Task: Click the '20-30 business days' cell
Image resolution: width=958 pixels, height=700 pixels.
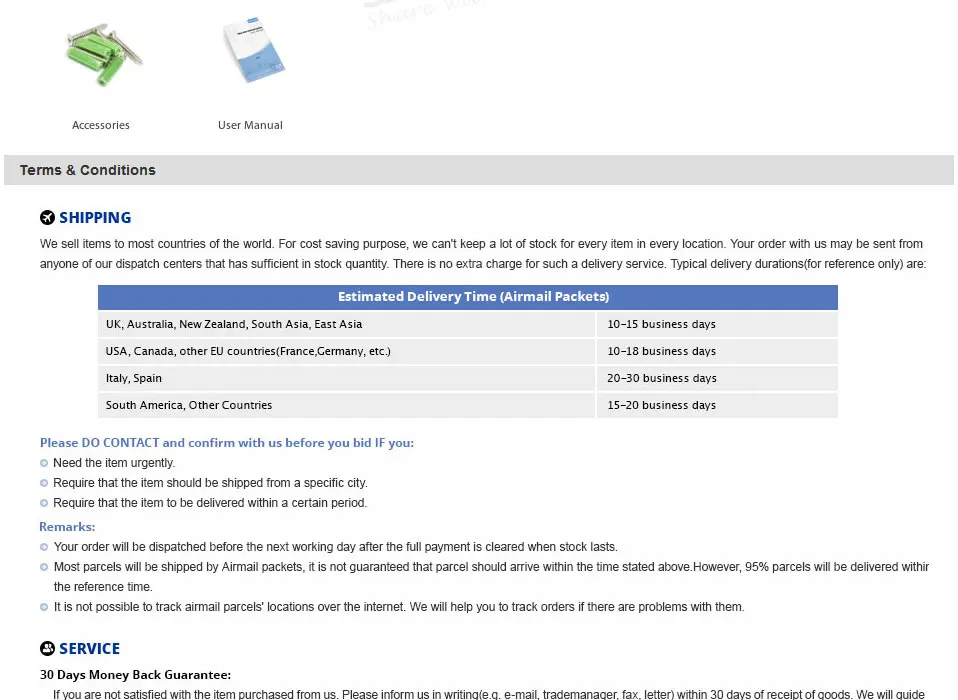Action: point(717,378)
